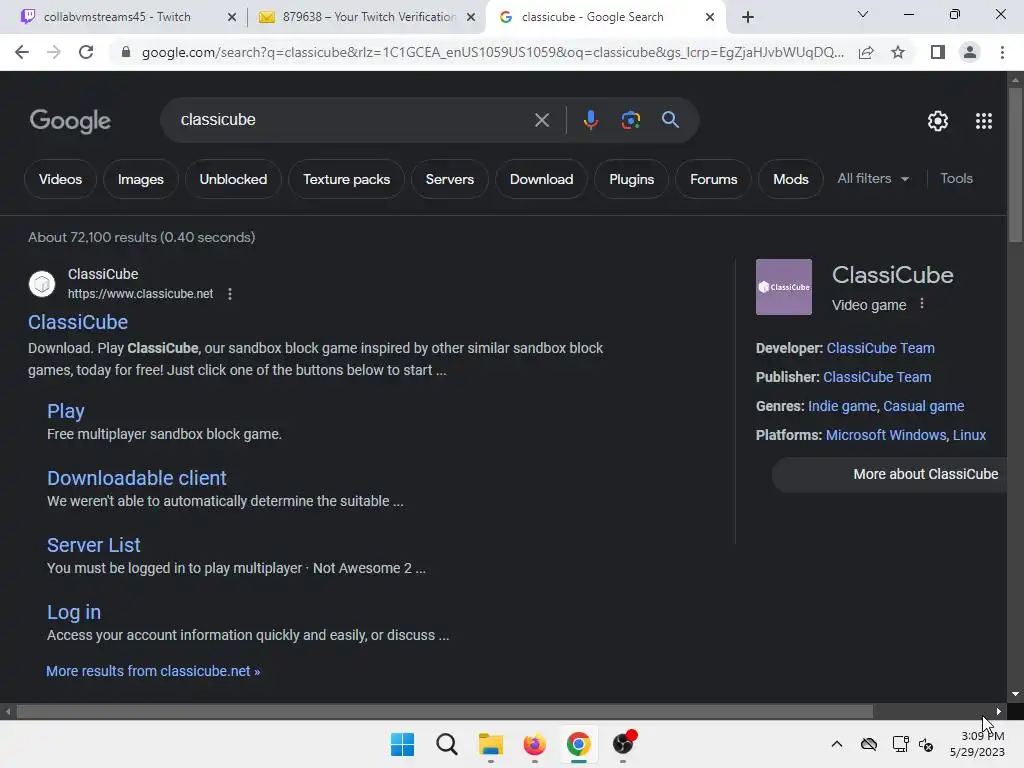Image resolution: width=1024 pixels, height=768 pixels.
Task: Start voice search with the microphone icon
Action: (590, 120)
